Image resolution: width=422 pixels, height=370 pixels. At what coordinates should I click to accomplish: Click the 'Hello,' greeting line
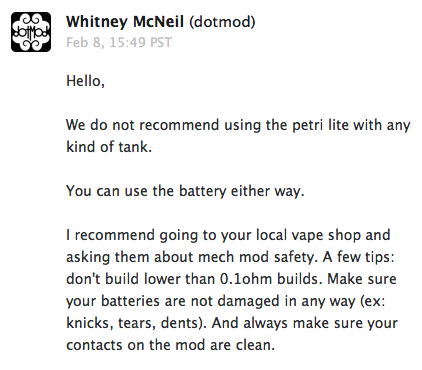coord(85,81)
